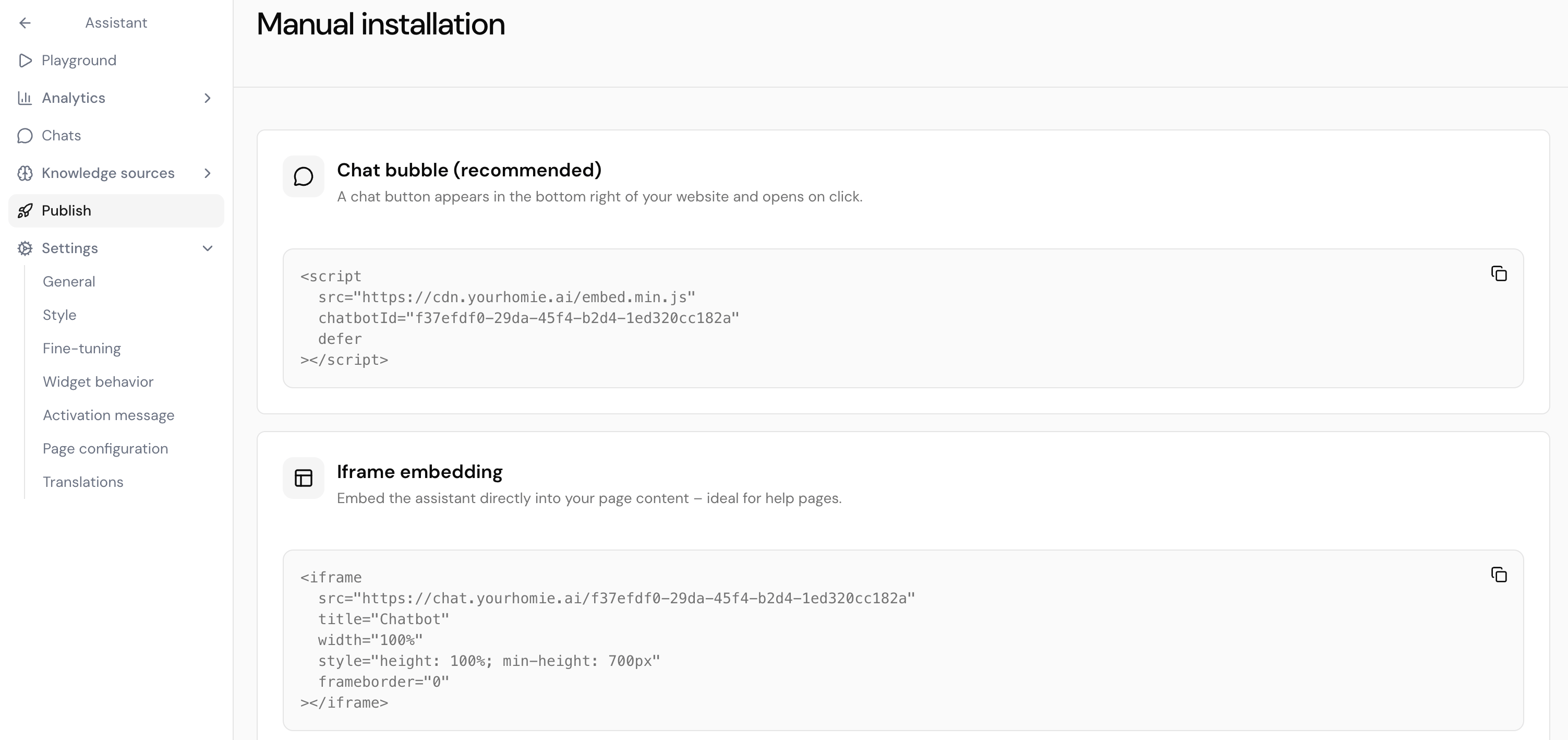
Task: Click the opening <script tag line
Action: click(331, 277)
